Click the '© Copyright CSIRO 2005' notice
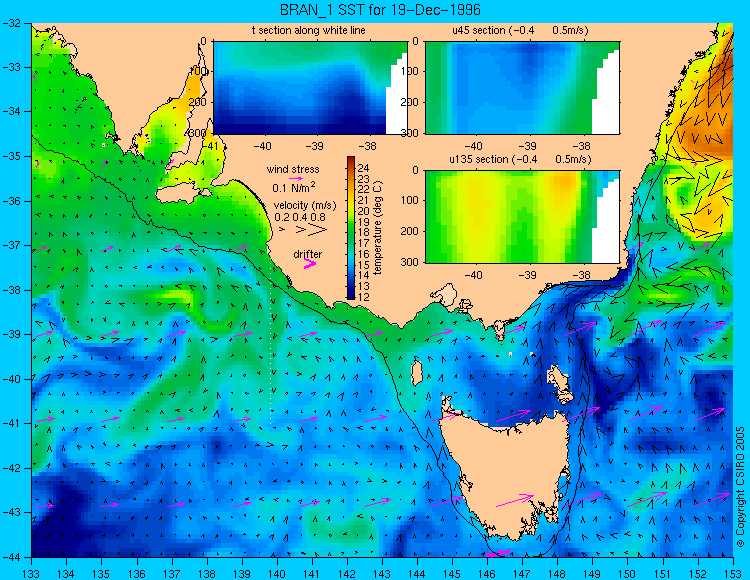Image resolution: width=750 pixels, height=580 pixels. coord(740,487)
